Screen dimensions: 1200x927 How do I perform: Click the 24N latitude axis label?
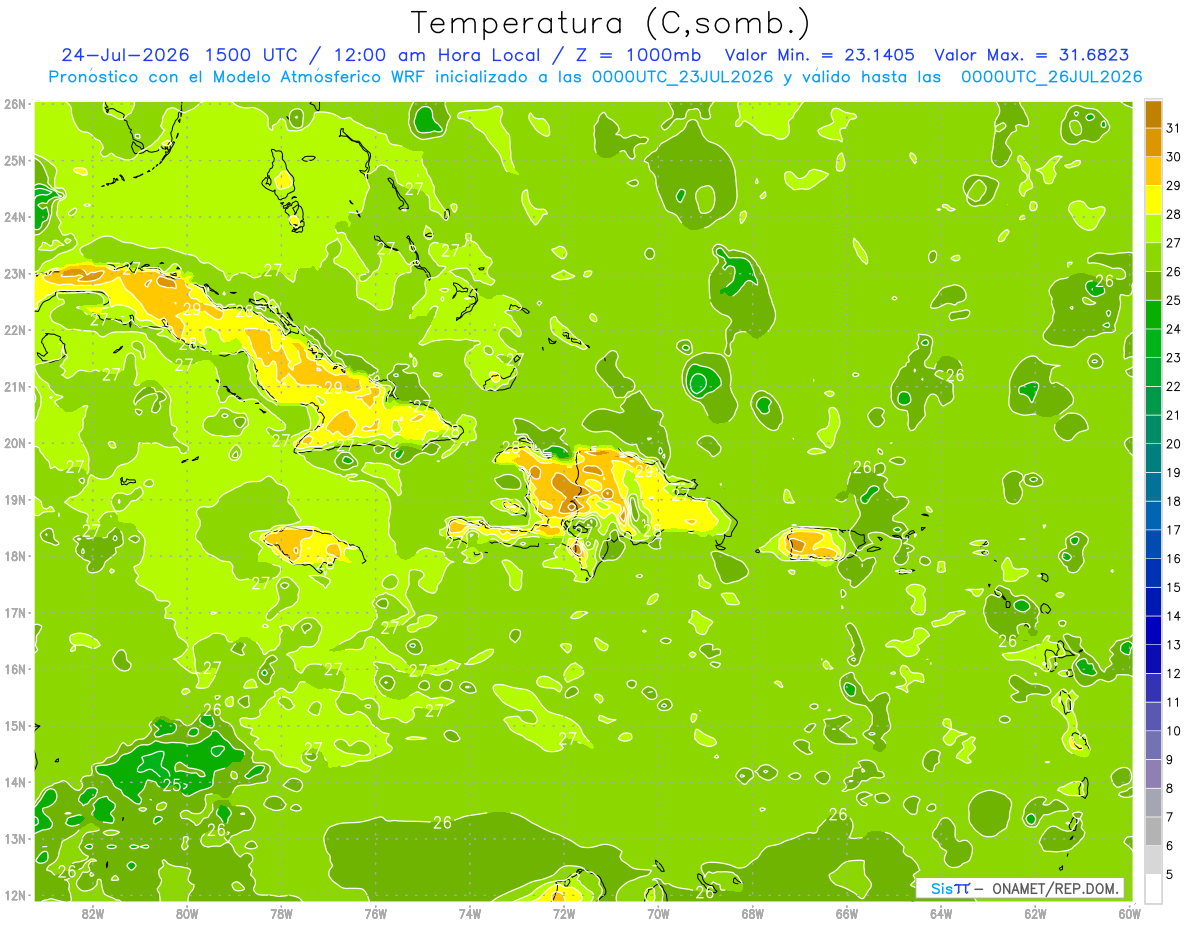[14, 217]
